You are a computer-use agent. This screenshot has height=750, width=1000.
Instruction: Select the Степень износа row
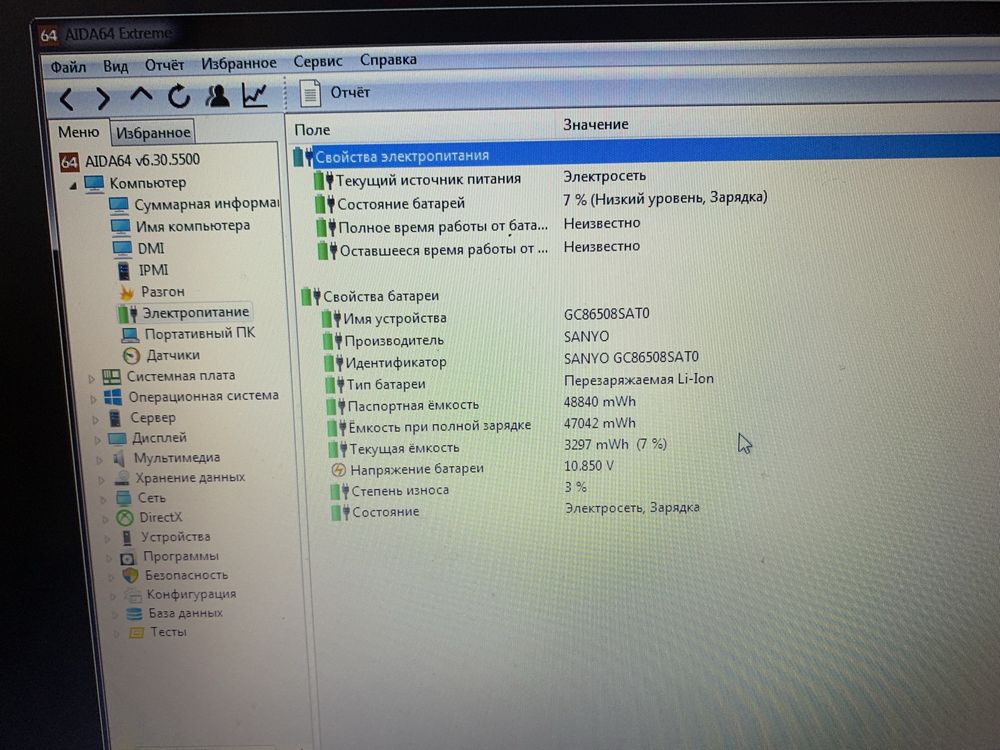tap(400, 491)
